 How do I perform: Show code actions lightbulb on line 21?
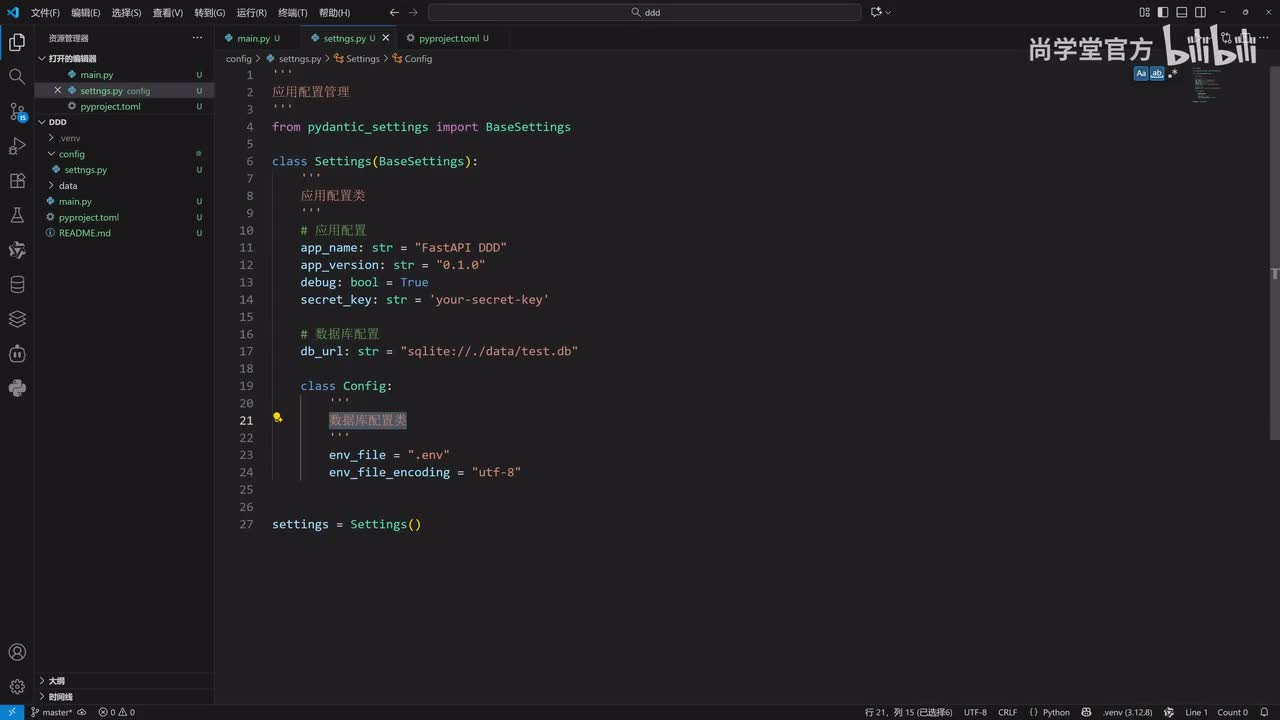tap(278, 418)
